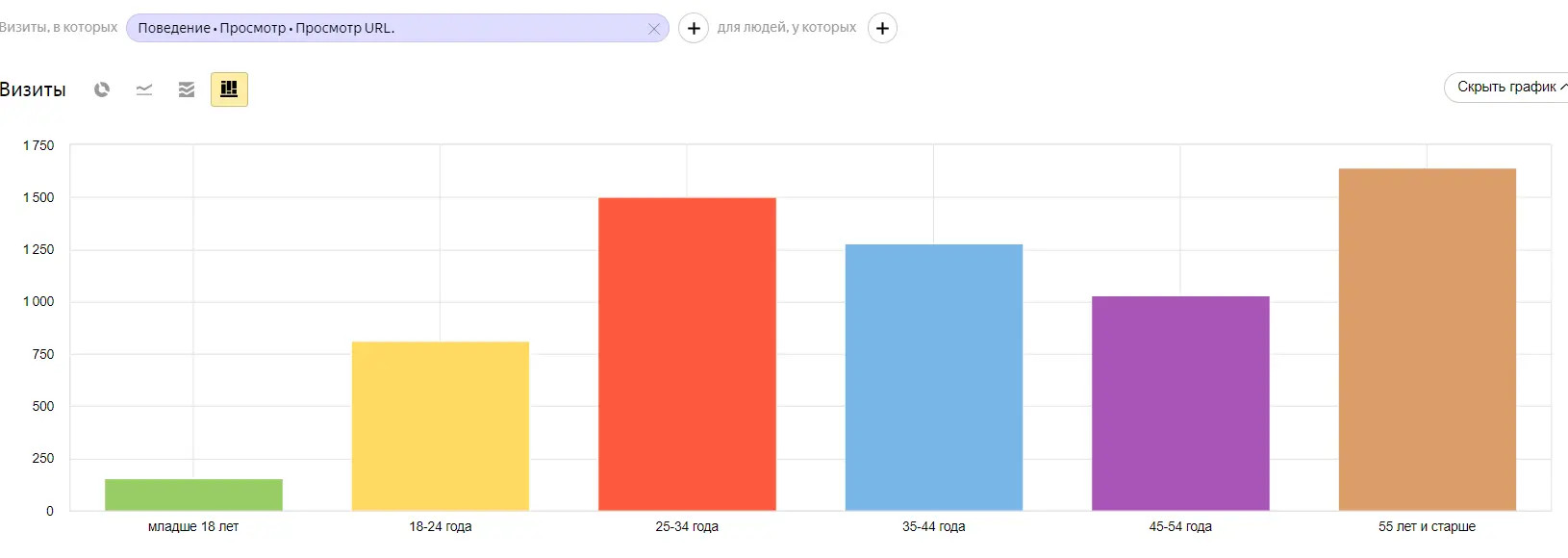Click the yellow 18-24 года bar
The image size is (1568, 558).
pos(441,426)
